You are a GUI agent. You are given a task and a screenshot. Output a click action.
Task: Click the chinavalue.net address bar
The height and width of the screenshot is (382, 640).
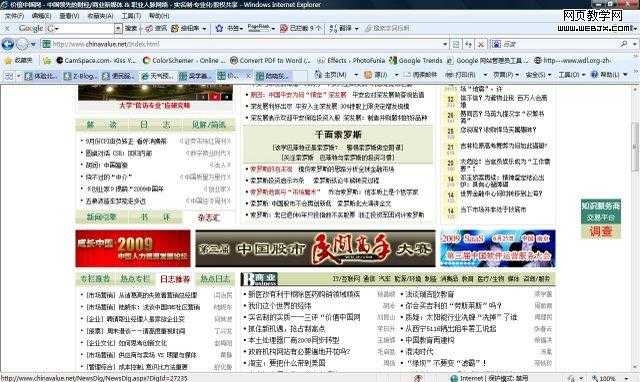coord(241,44)
